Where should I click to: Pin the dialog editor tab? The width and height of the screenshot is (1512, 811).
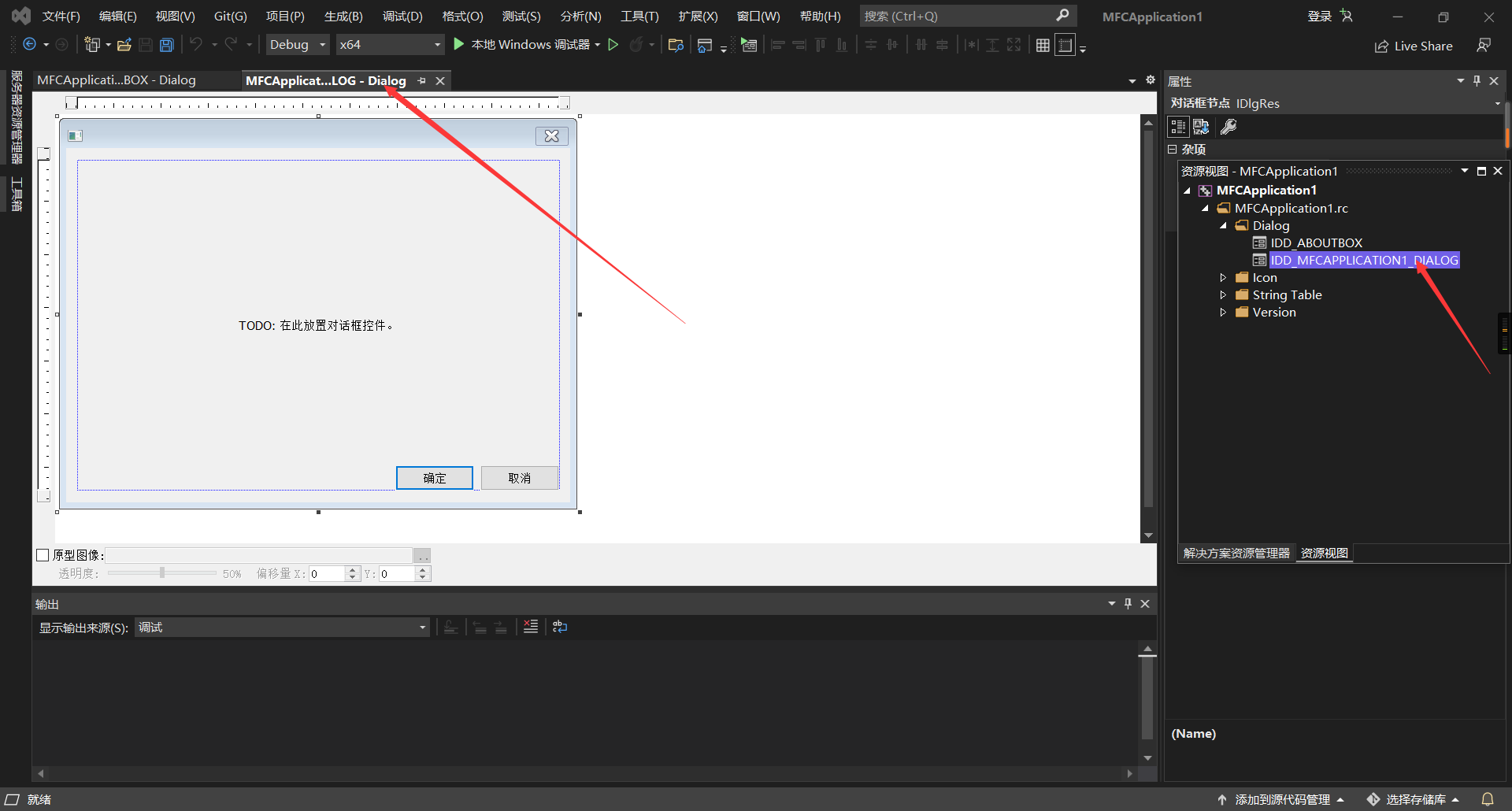pyautogui.click(x=422, y=80)
